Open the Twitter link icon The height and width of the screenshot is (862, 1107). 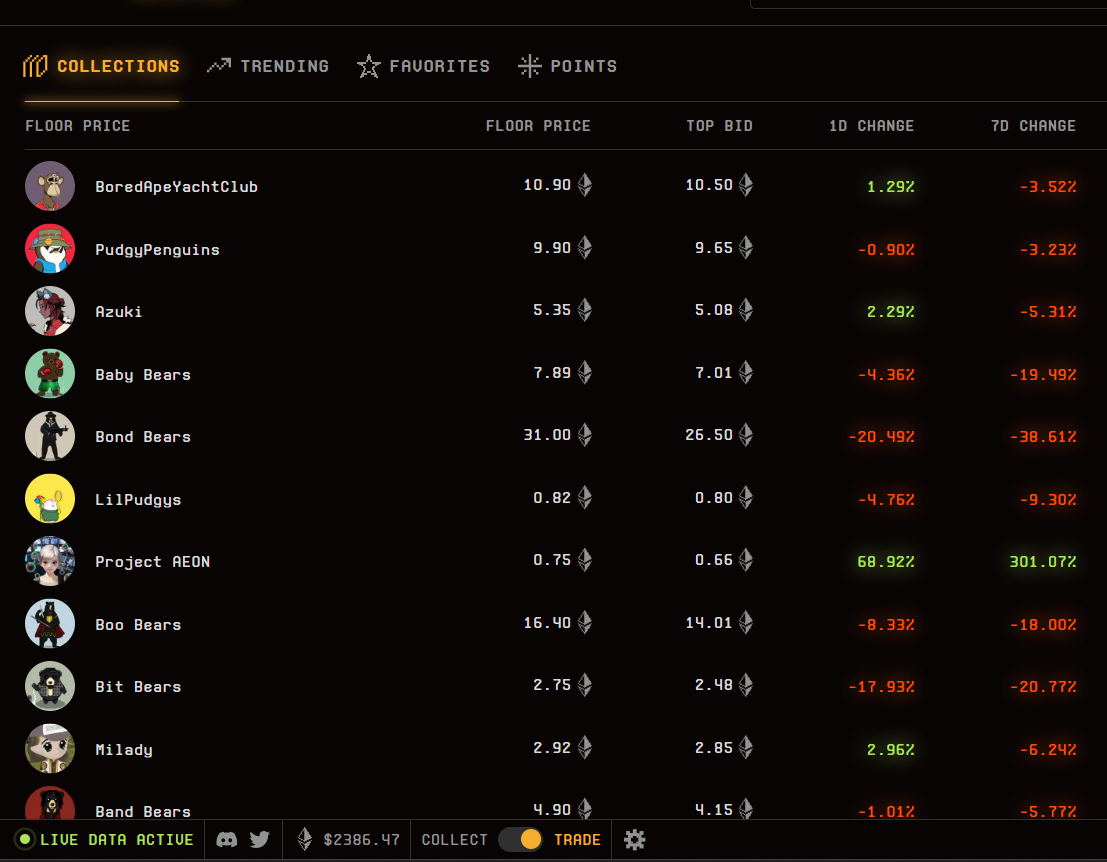[260, 839]
